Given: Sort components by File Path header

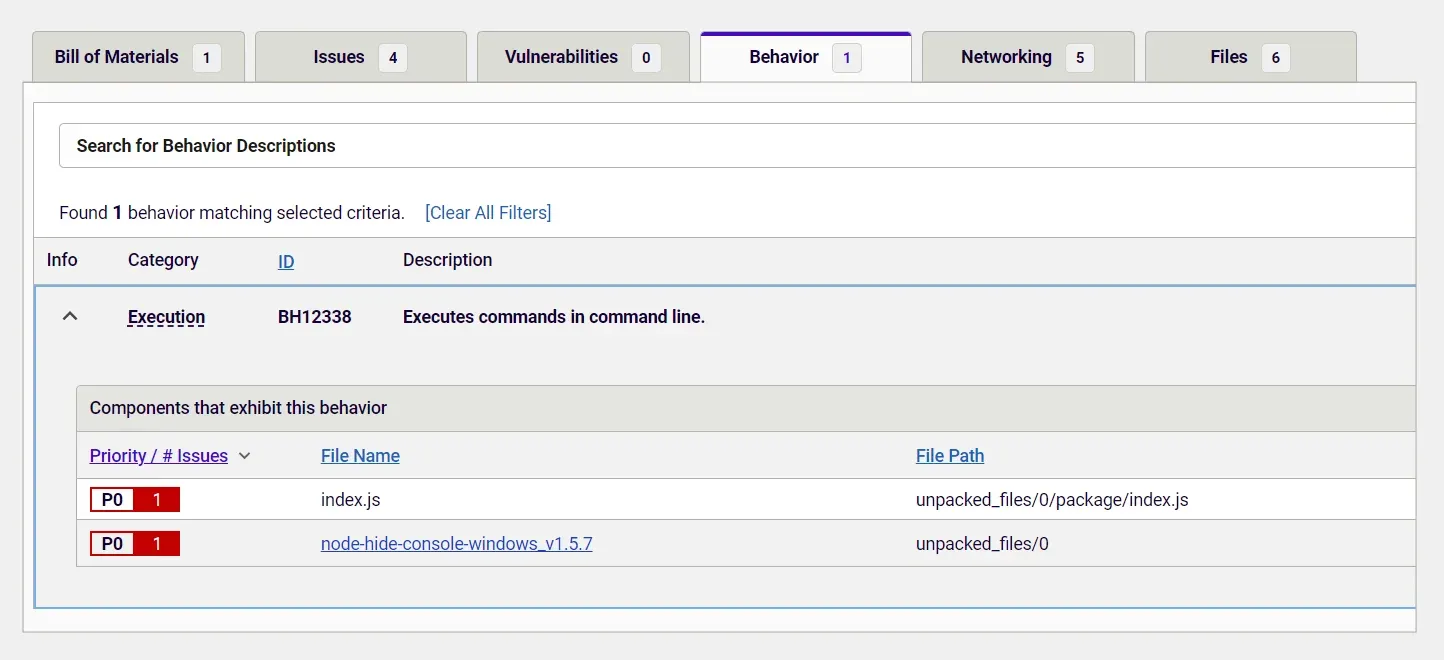Looking at the screenshot, I should coord(949,456).
